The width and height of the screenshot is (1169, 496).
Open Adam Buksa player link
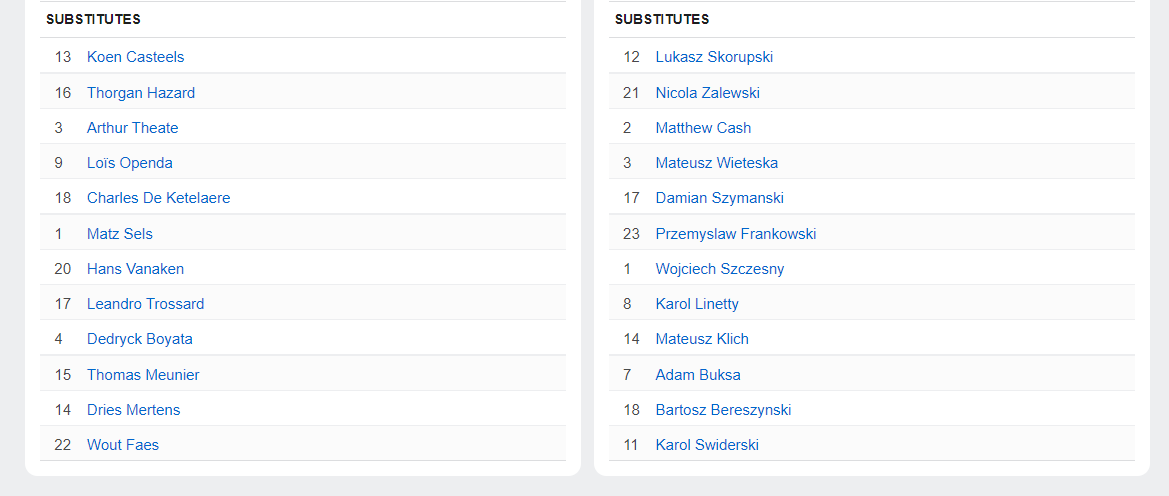[698, 375]
